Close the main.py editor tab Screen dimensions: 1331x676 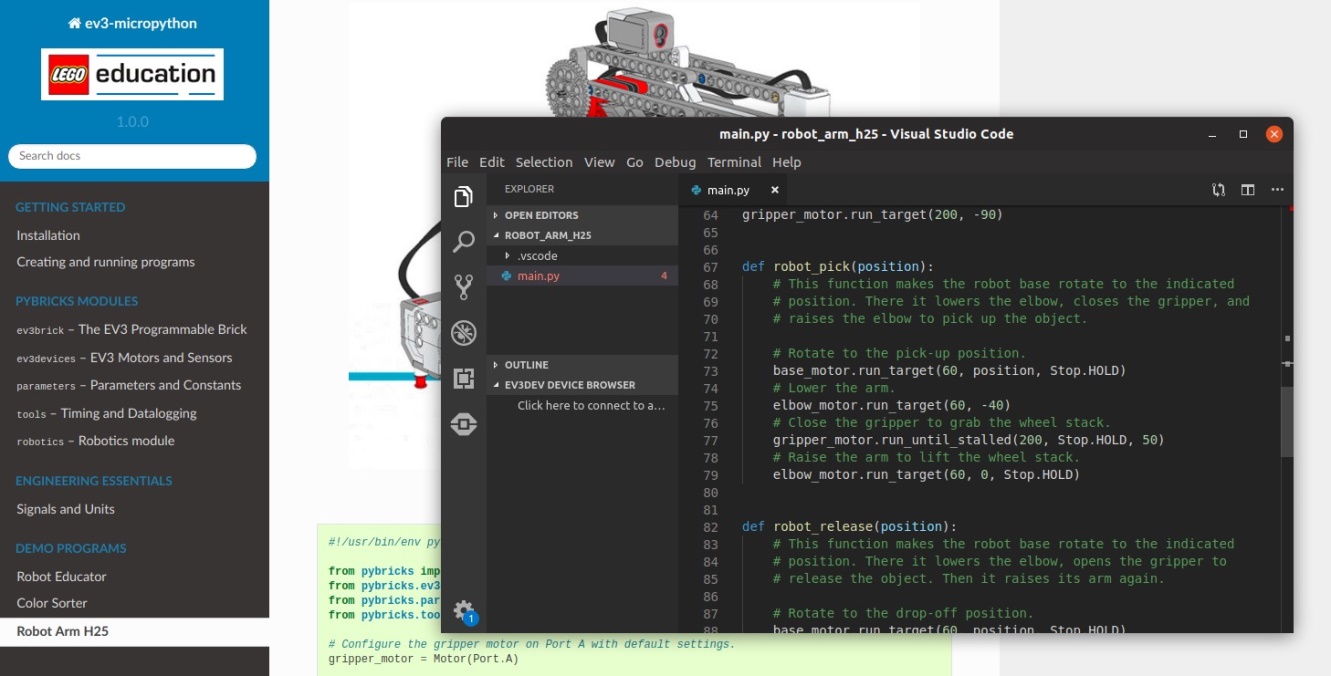[x=774, y=190]
